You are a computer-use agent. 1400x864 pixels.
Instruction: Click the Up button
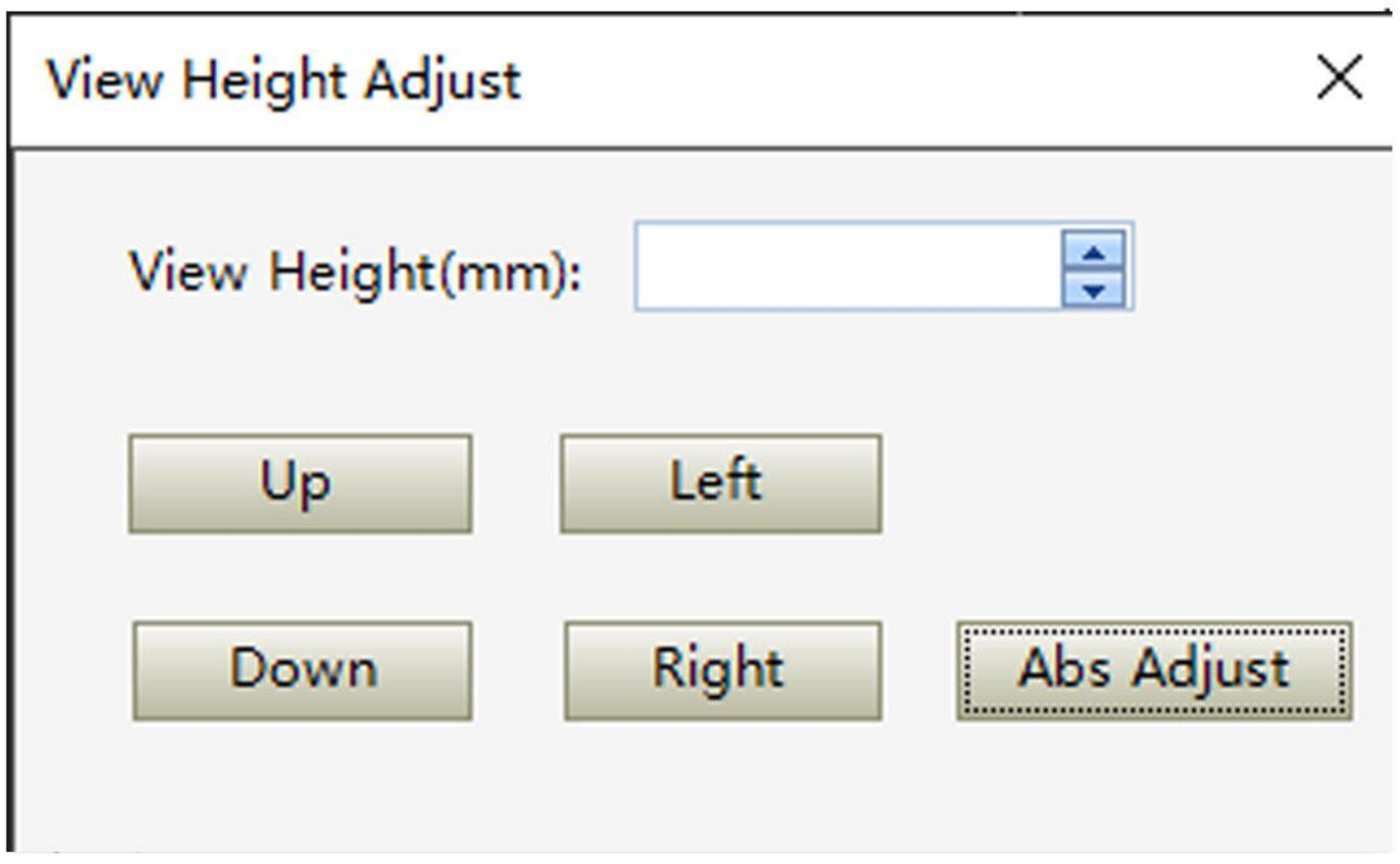click(x=300, y=483)
